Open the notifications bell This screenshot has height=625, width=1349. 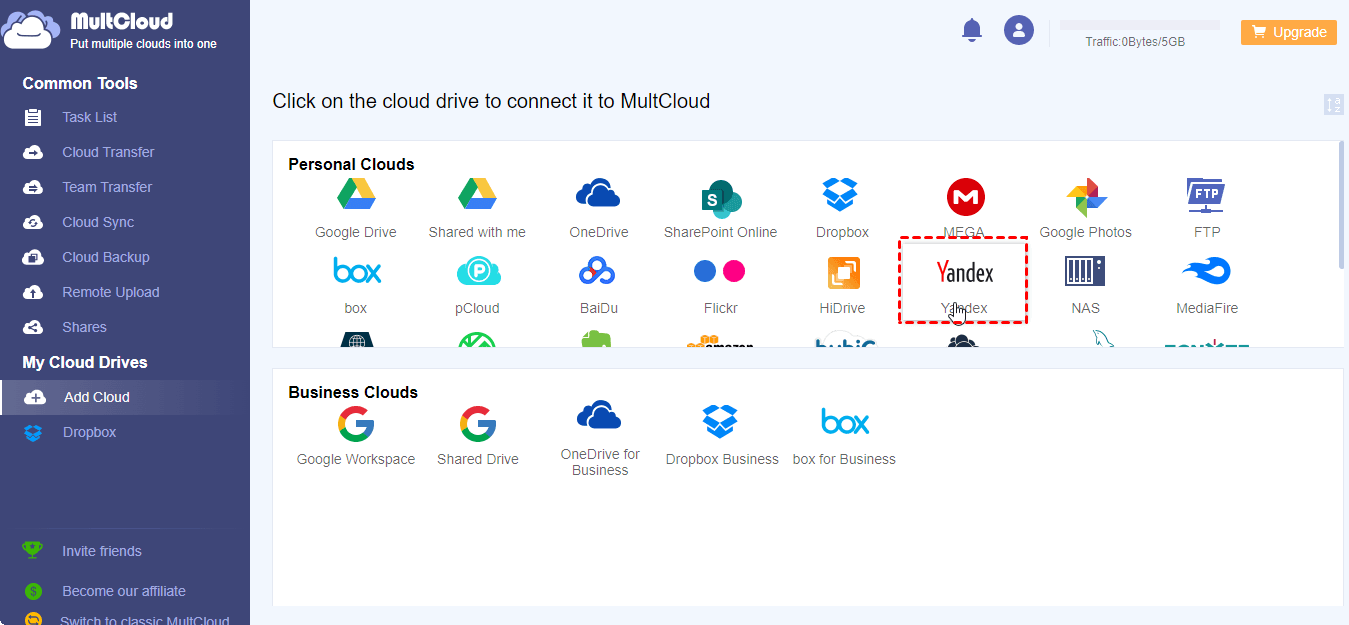[972, 31]
